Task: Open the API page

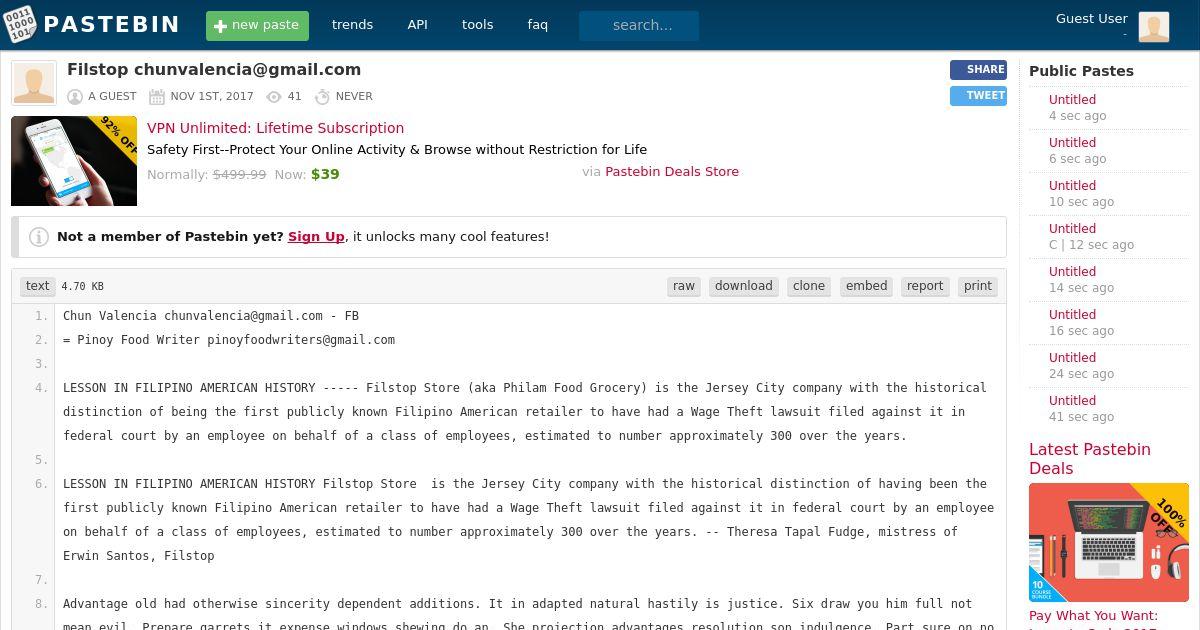Action: pyautogui.click(x=418, y=25)
